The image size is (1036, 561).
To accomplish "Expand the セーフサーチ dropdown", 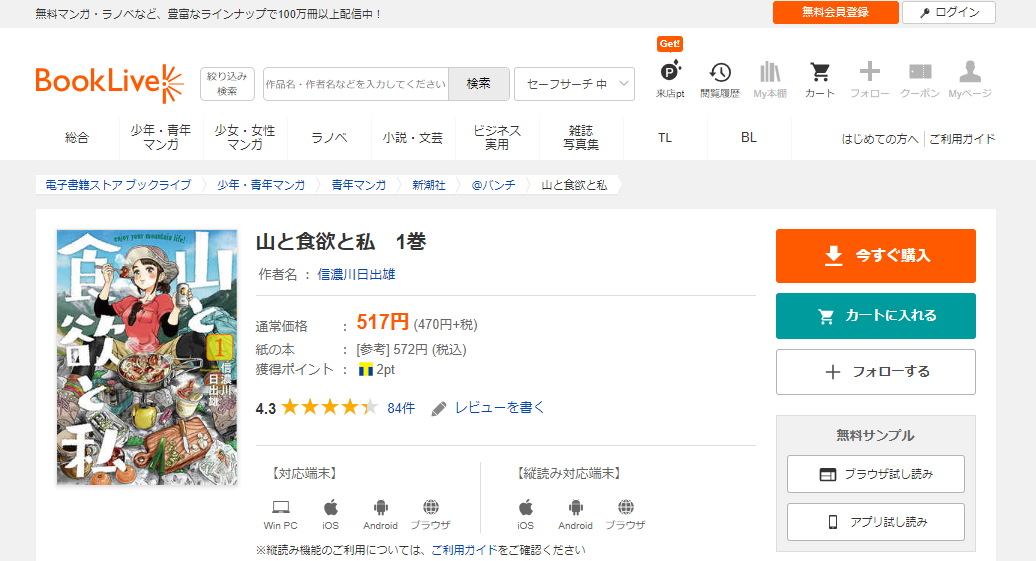I will tap(574, 84).
